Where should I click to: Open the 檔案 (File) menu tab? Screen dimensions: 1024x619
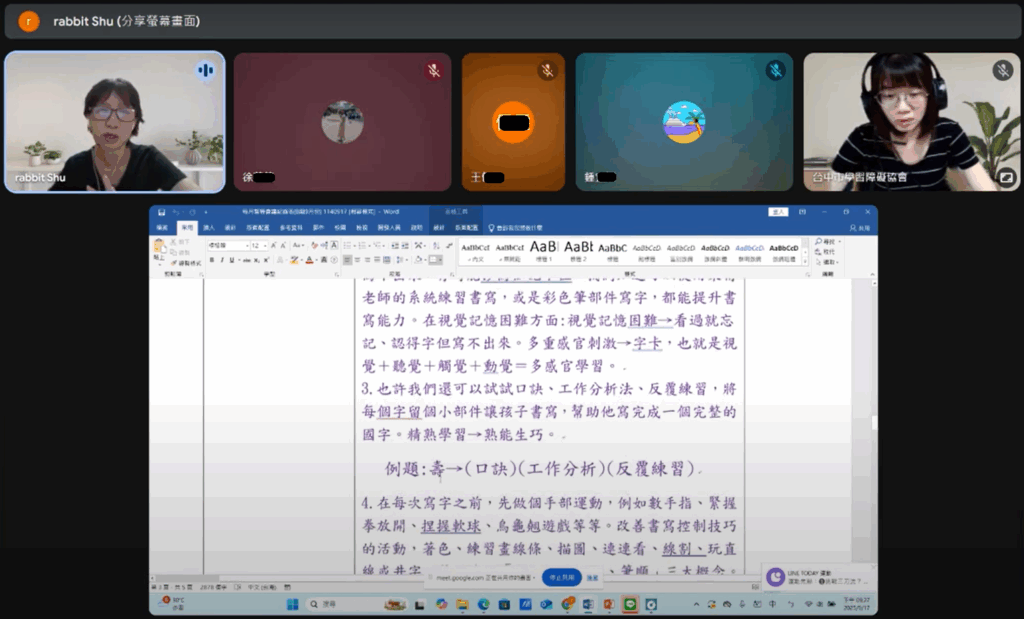[162, 227]
